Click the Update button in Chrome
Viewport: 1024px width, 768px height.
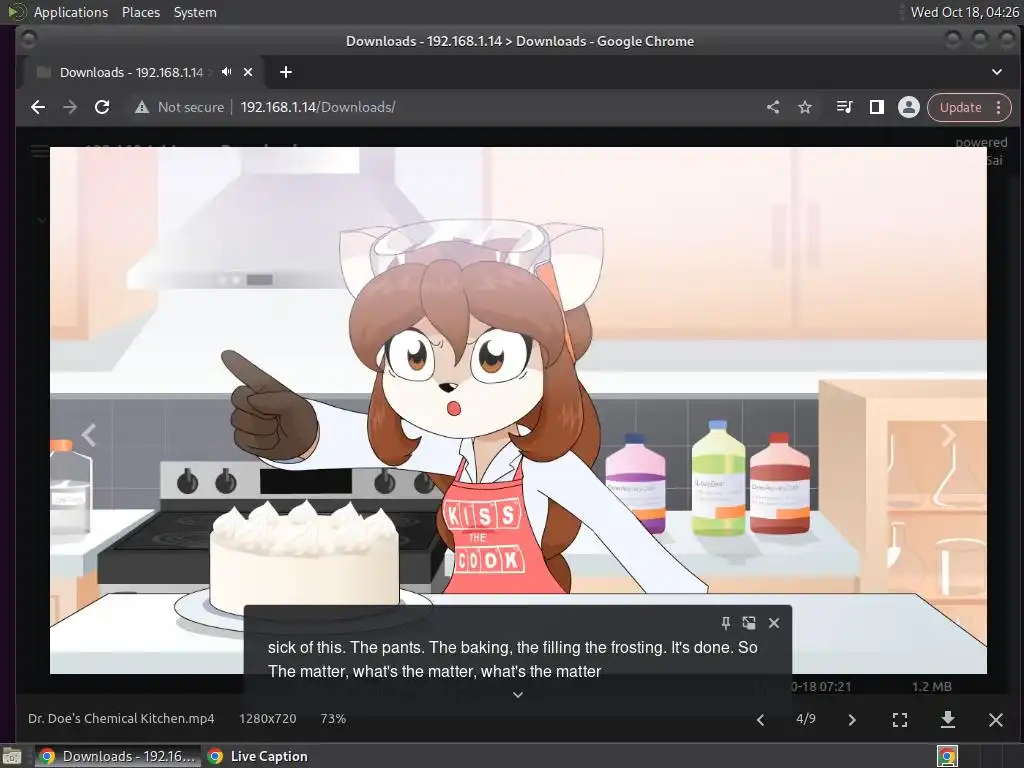click(x=960, y=107)
